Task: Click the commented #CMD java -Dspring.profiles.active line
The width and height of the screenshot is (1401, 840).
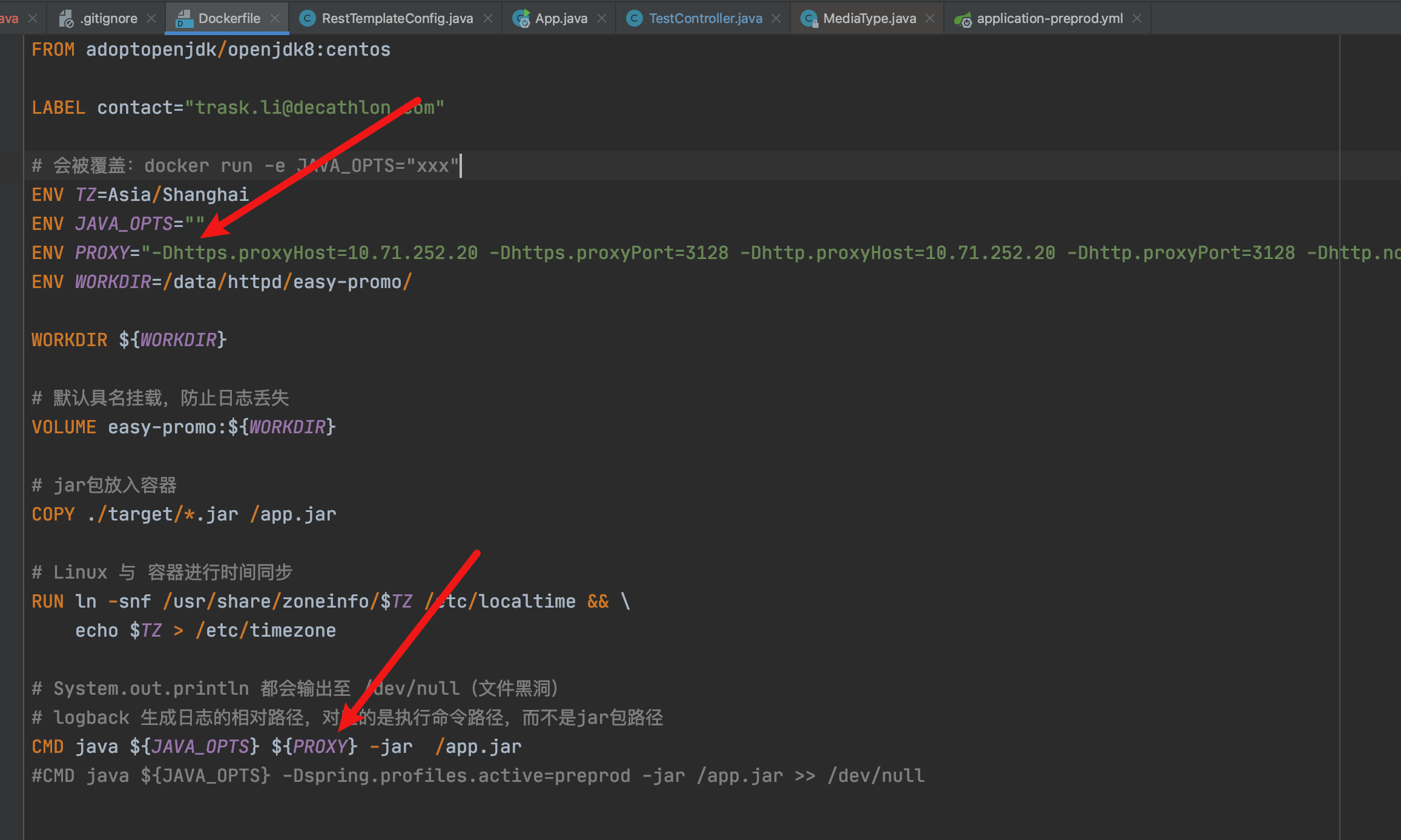Action: click(x=478, y=776)
